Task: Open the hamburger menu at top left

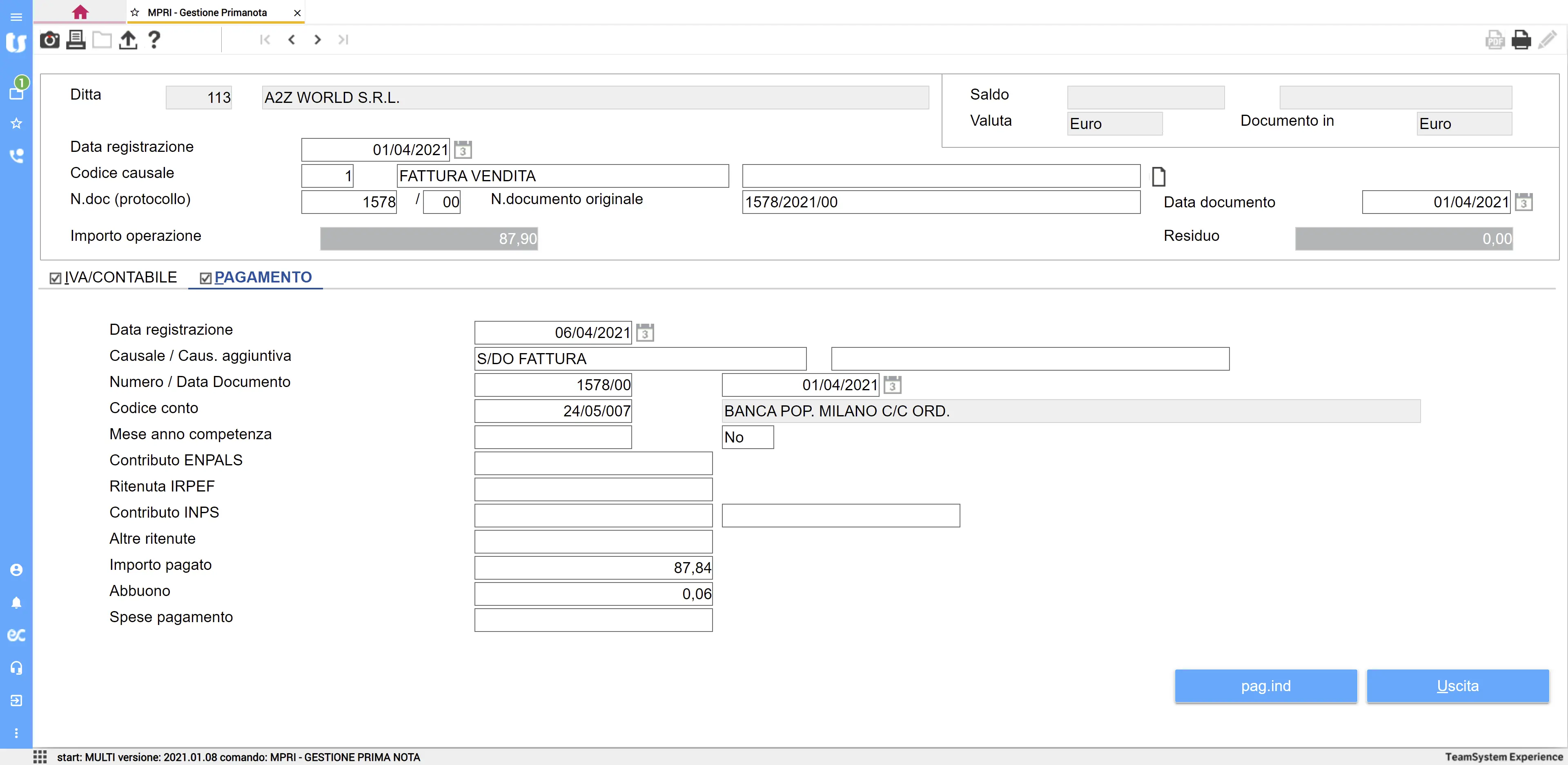Action: 16,17
